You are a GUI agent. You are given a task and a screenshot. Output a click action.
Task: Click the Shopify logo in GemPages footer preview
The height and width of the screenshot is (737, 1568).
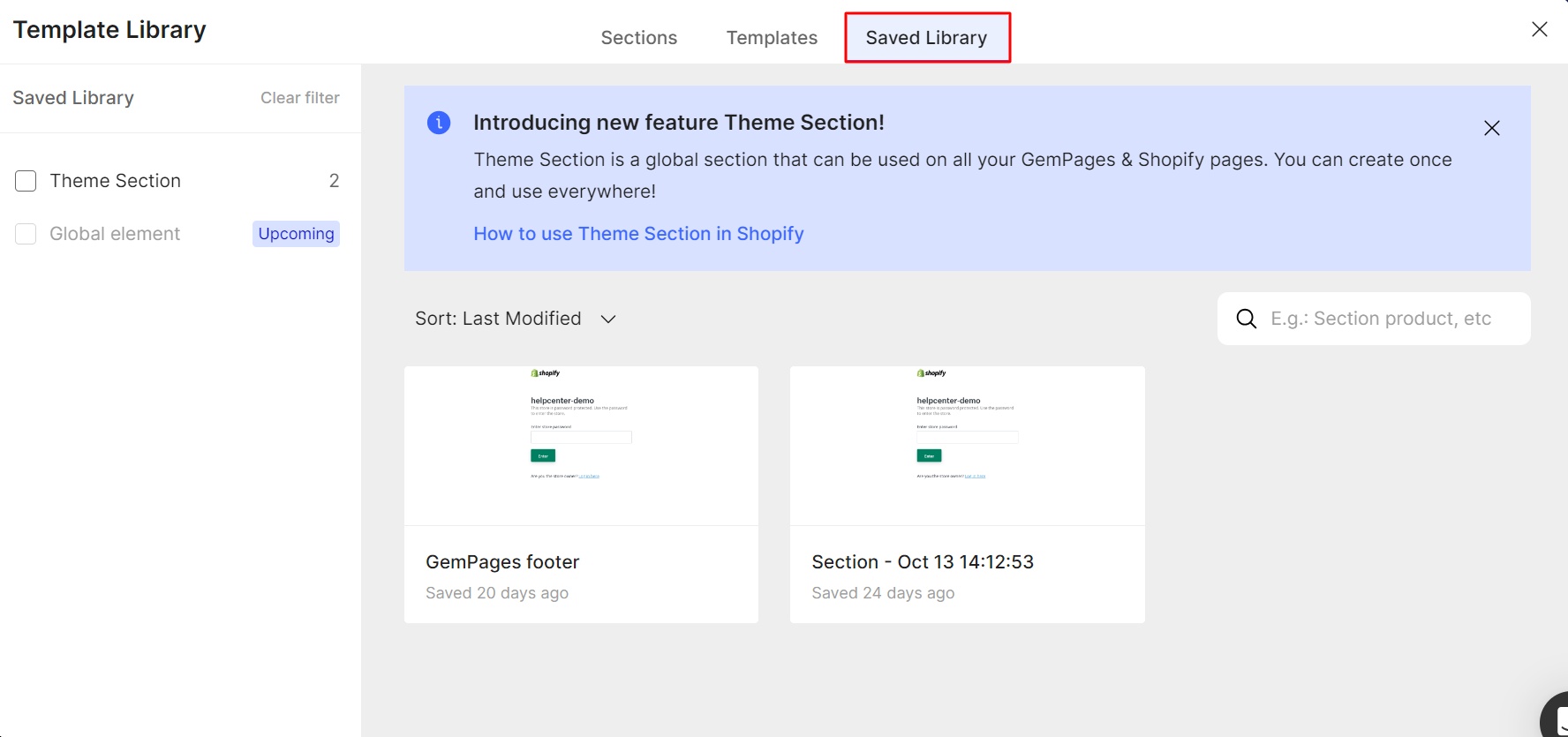click(x=546, y=373)
